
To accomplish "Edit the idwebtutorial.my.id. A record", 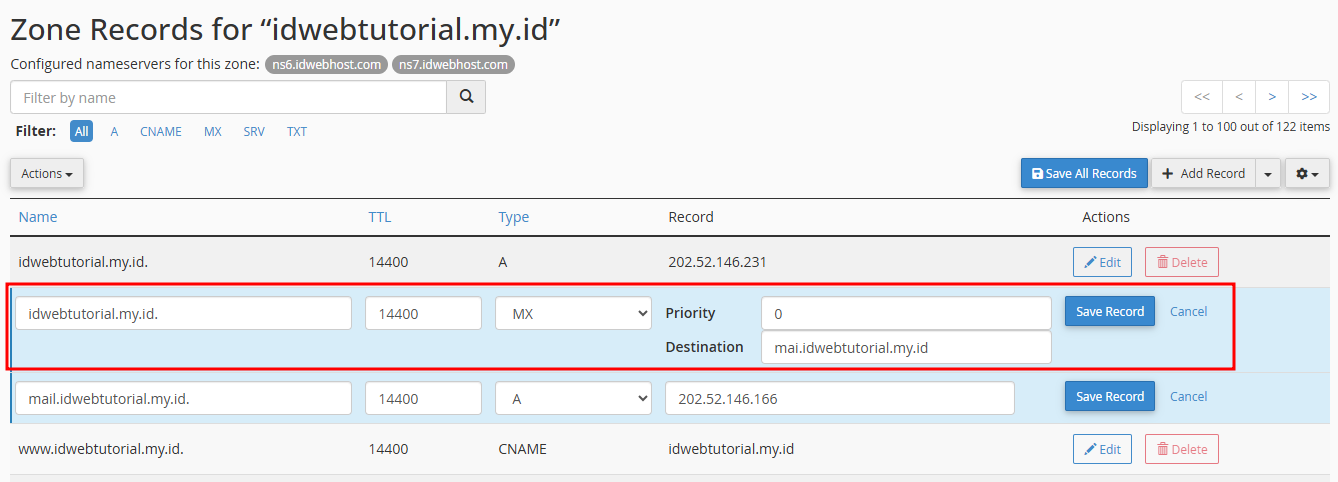I will coord(1102,262).
